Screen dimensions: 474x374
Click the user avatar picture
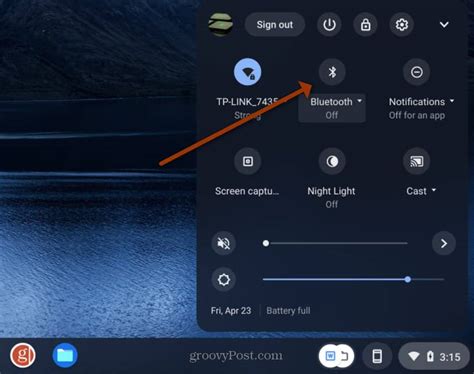pos(220,24)
